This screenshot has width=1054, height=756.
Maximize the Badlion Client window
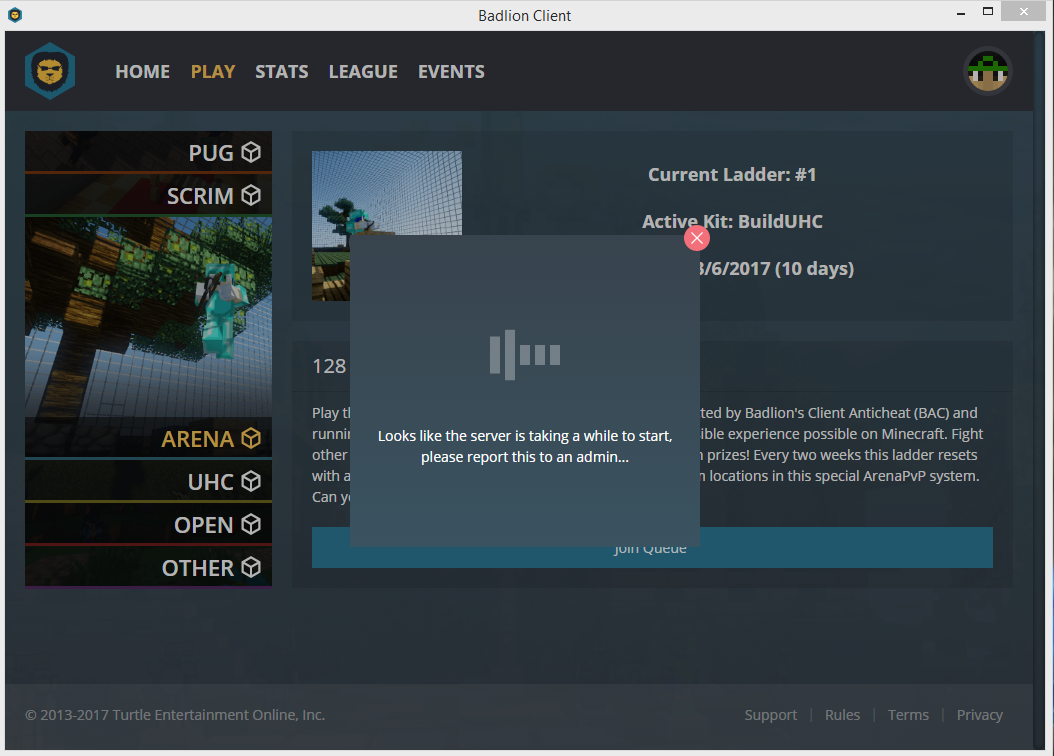tap(987, 11)
